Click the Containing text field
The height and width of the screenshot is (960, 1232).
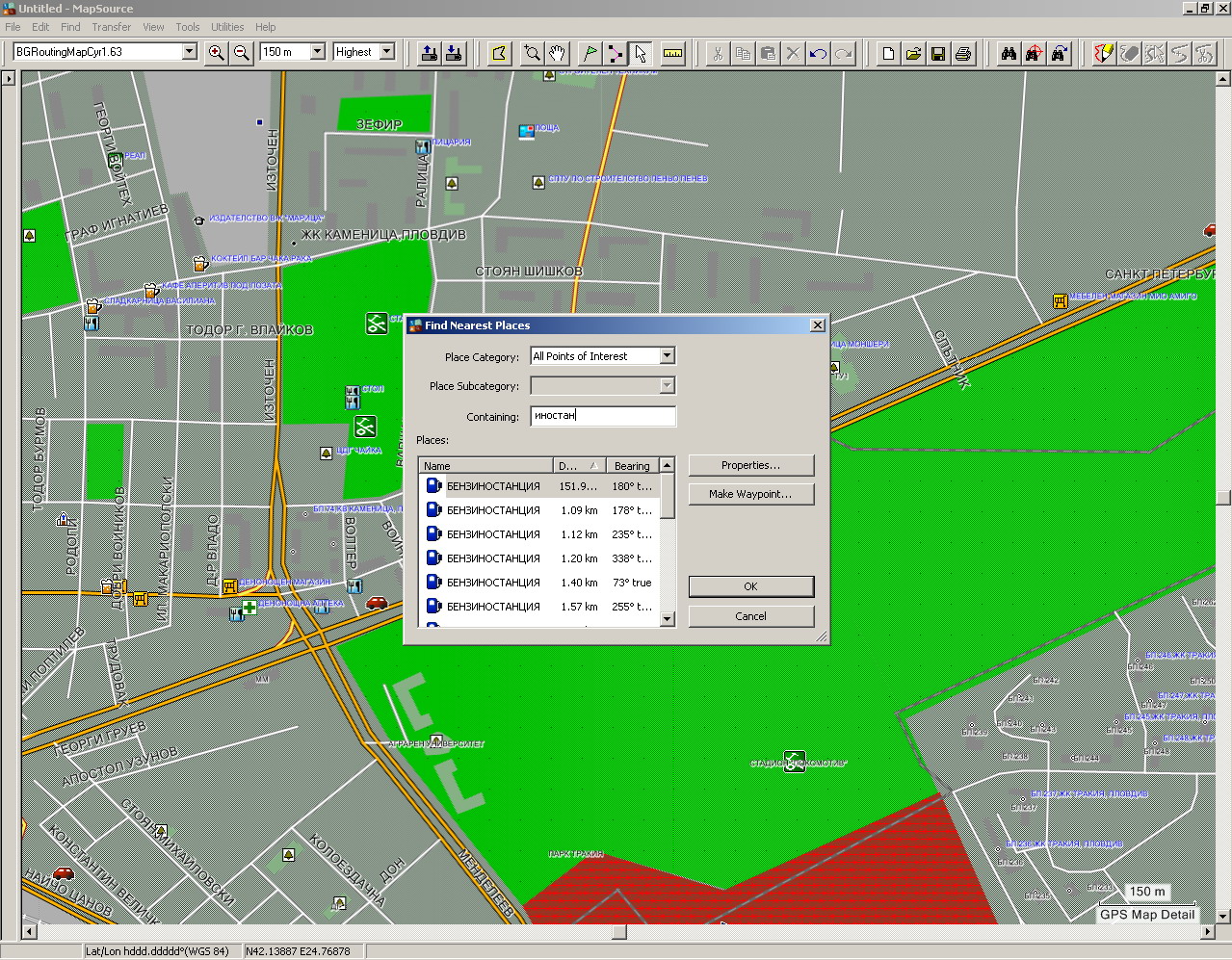point(603,416)
